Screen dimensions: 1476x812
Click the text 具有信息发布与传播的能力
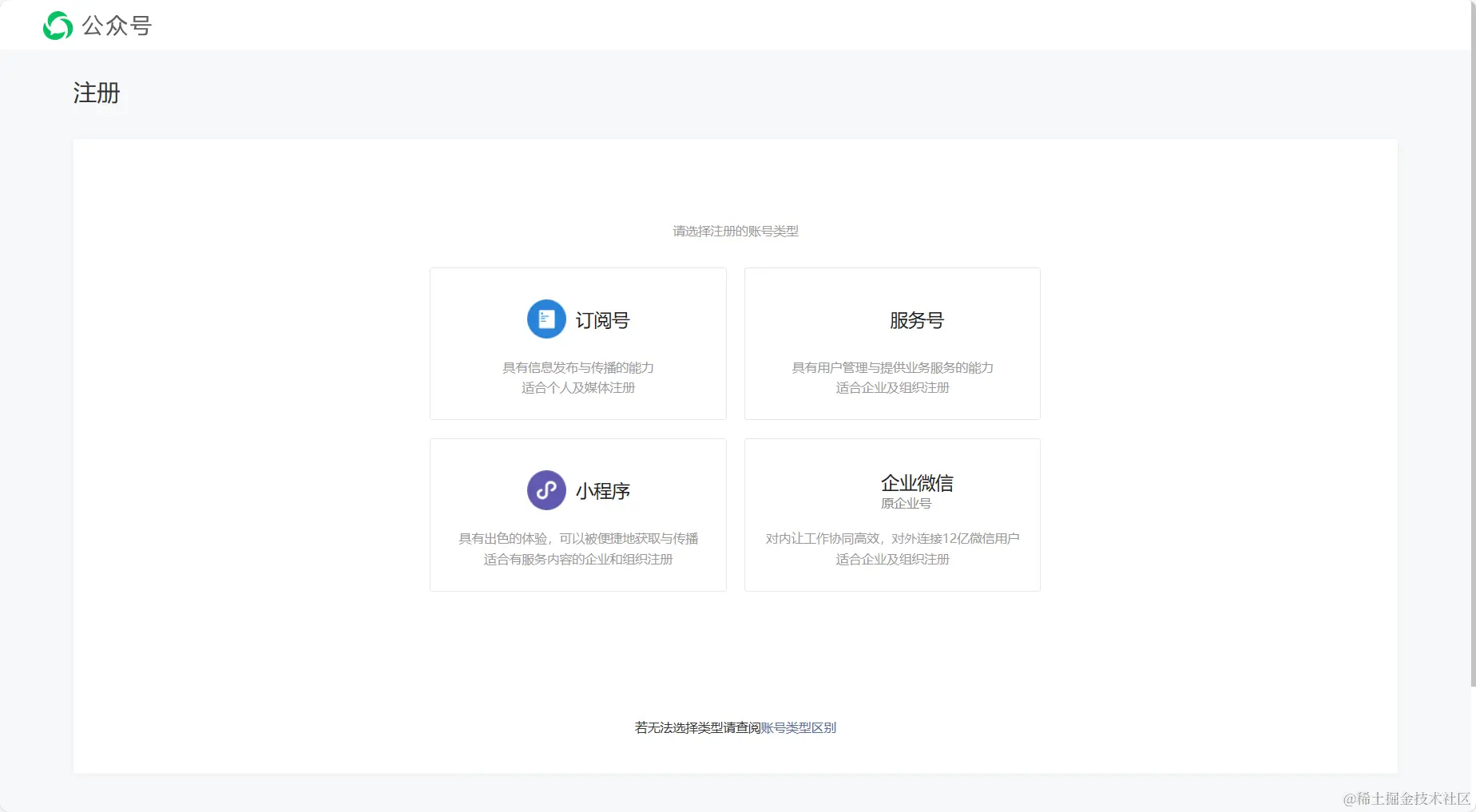tap(578, 367)
